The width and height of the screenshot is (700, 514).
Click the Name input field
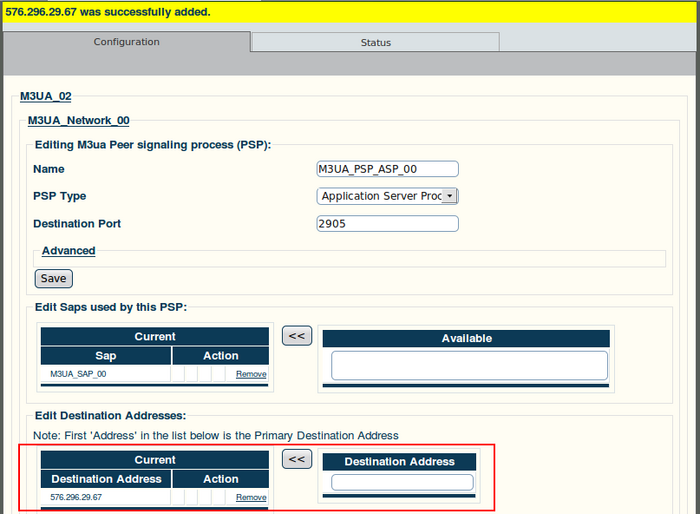pos(388,169)
